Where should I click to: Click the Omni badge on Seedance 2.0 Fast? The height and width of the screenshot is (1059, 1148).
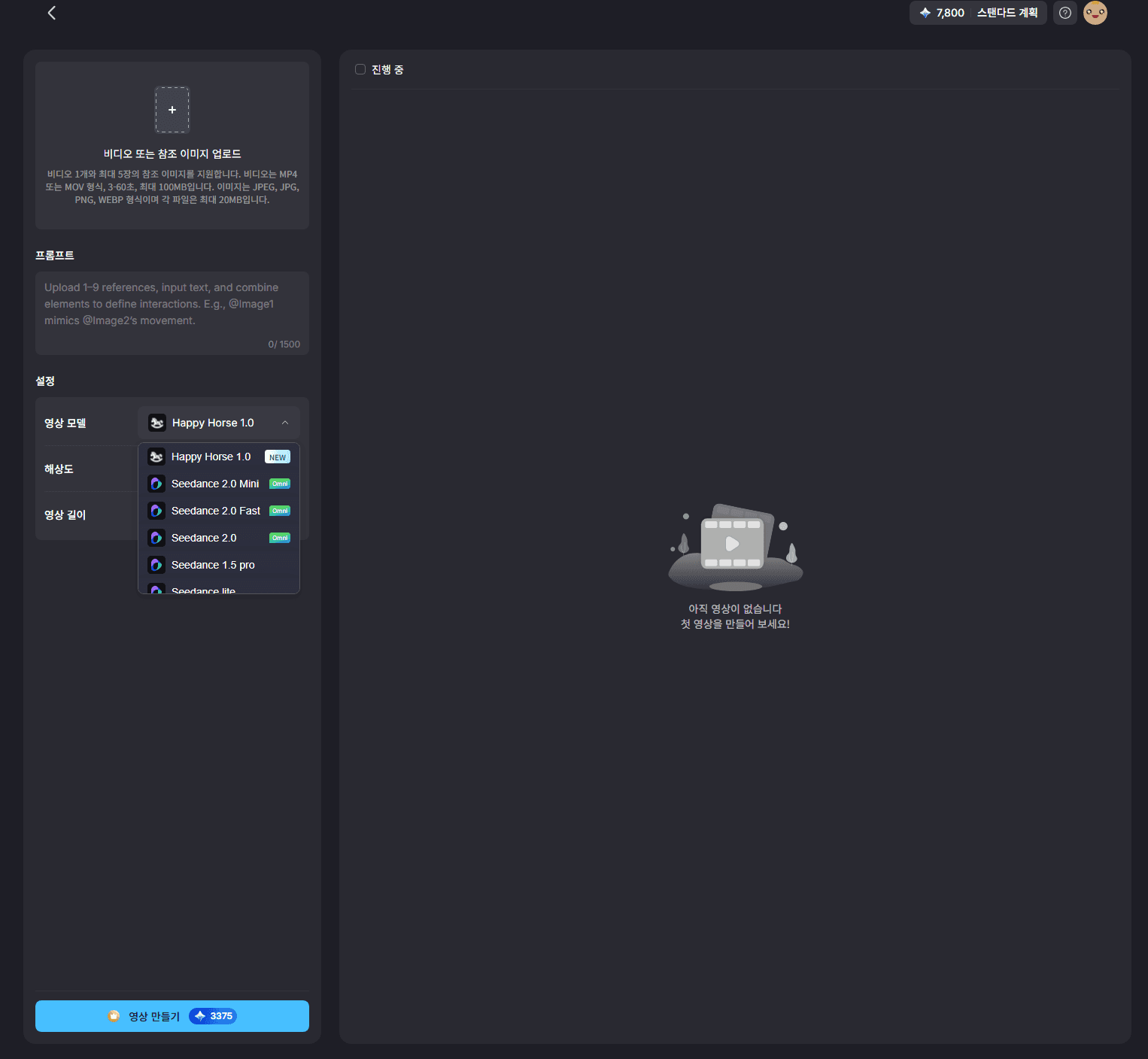(x=280, y=511)
